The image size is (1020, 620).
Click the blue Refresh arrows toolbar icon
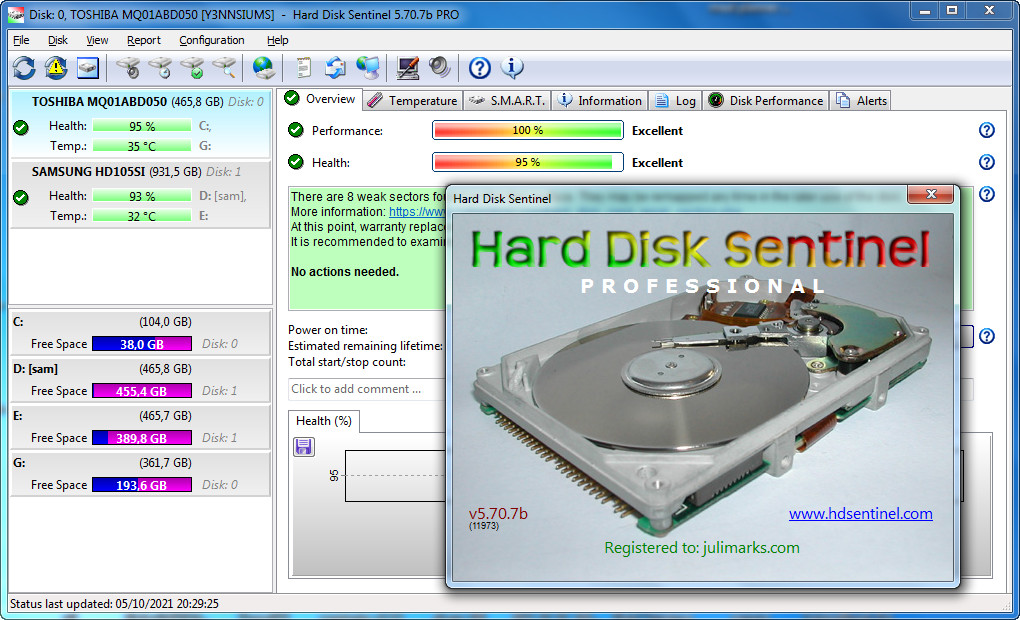pyautogui.click(x=24, y=68)
